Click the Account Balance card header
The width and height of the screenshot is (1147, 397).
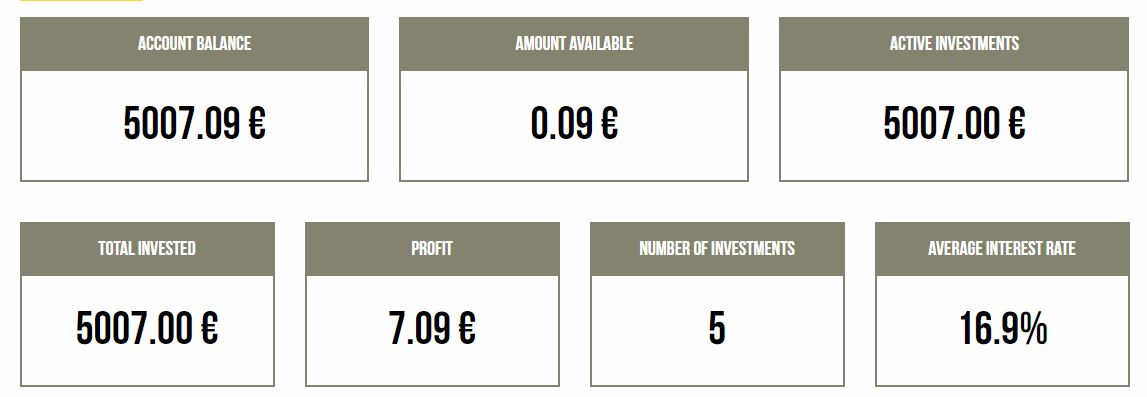point(194,44)
